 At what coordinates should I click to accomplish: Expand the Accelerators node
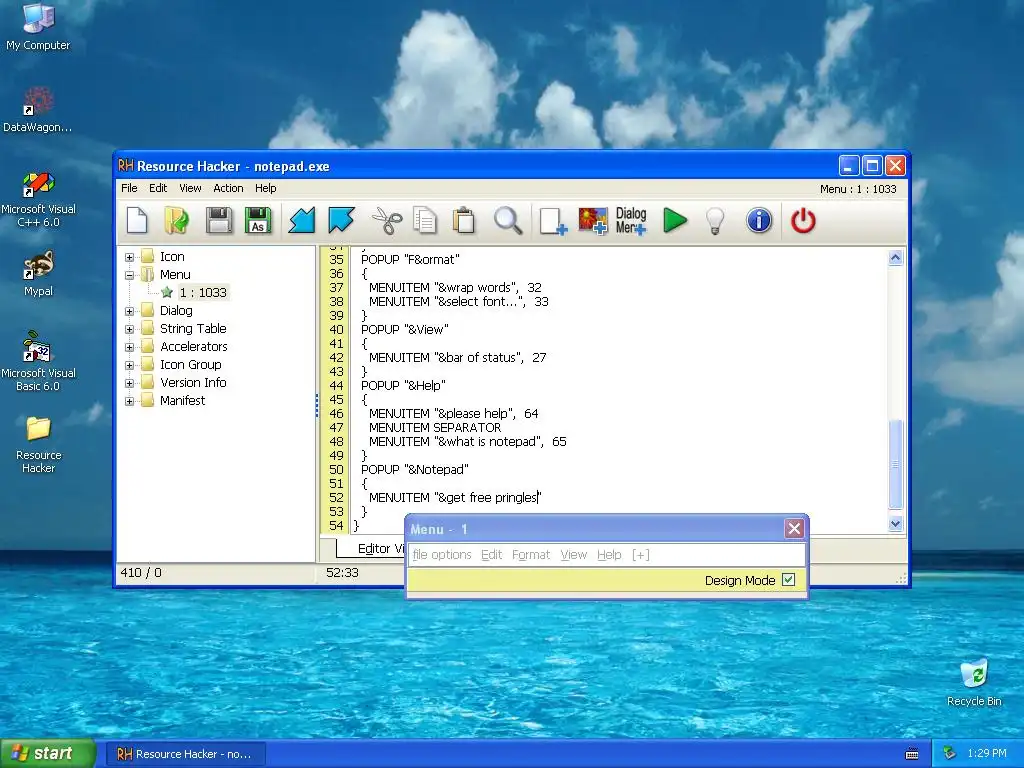click(x=129, y=347)
